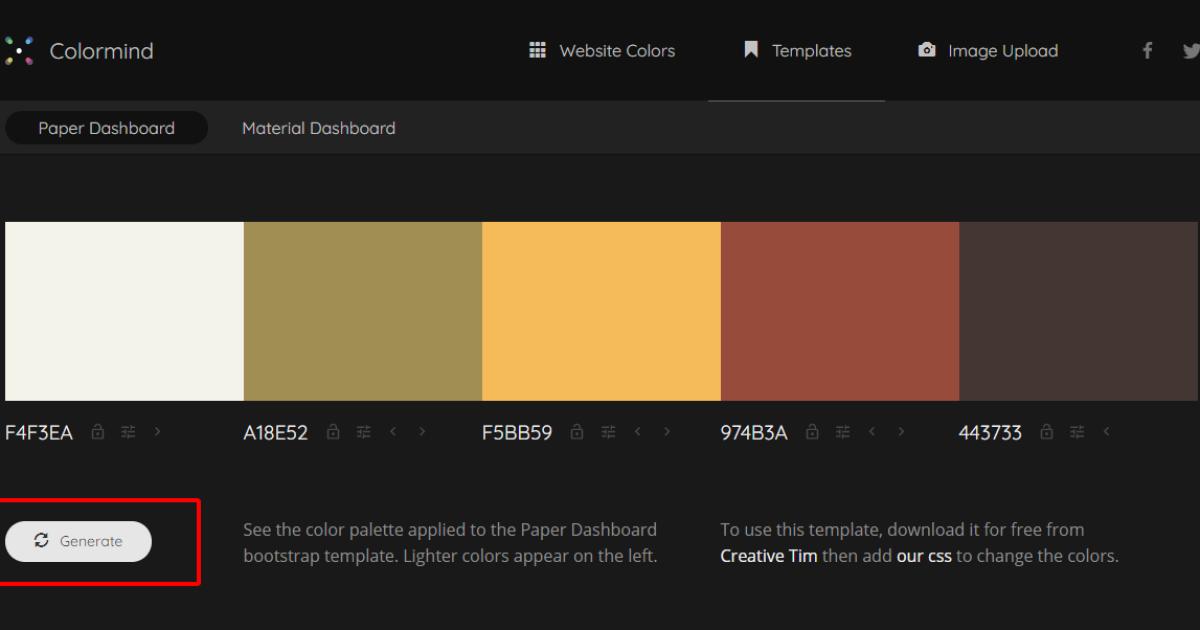Lock the F4F3EA color

click(97, 431)
